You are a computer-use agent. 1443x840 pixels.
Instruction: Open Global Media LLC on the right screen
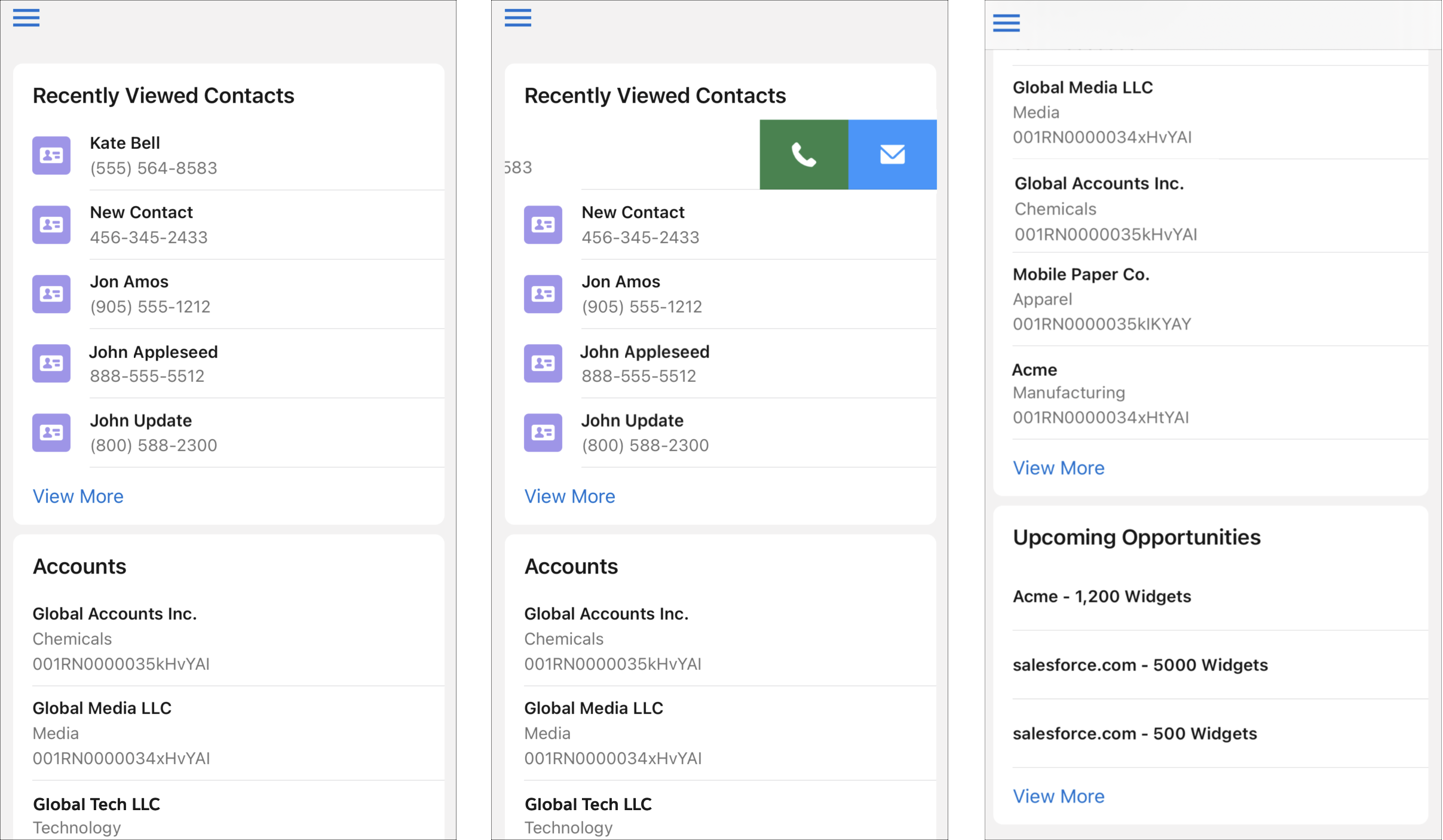[1083, 87]
